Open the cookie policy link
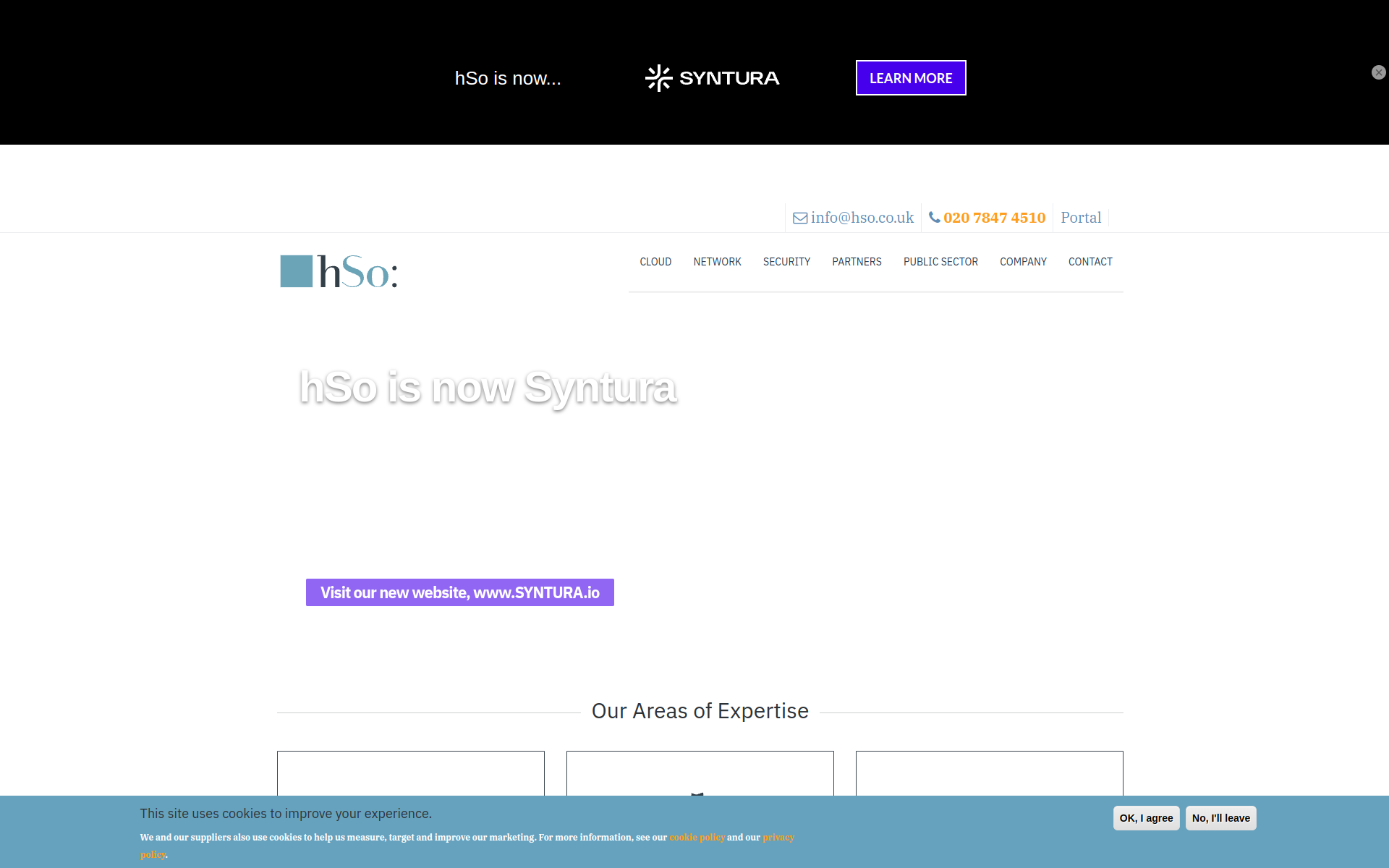 point(697,838)
